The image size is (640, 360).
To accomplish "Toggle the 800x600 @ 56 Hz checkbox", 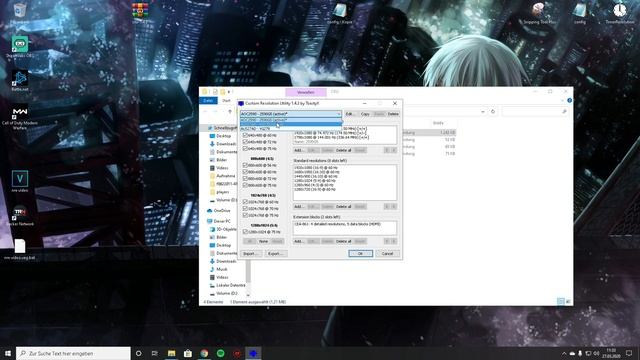I will point(245,165).
